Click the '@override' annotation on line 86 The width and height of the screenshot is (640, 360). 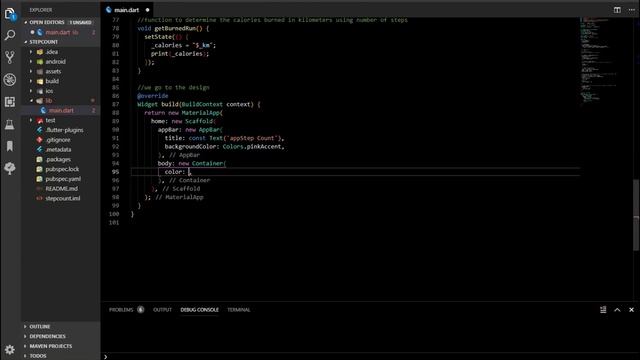tap(153, 96)
